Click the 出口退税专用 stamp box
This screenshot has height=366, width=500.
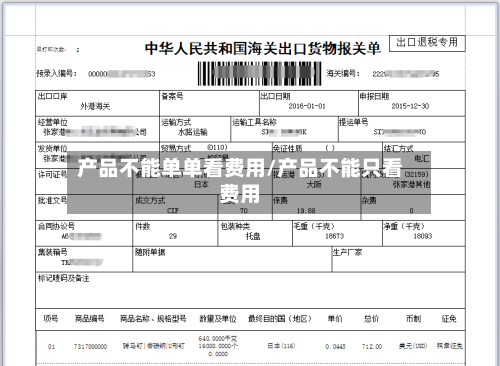click(x=427, y=43)
